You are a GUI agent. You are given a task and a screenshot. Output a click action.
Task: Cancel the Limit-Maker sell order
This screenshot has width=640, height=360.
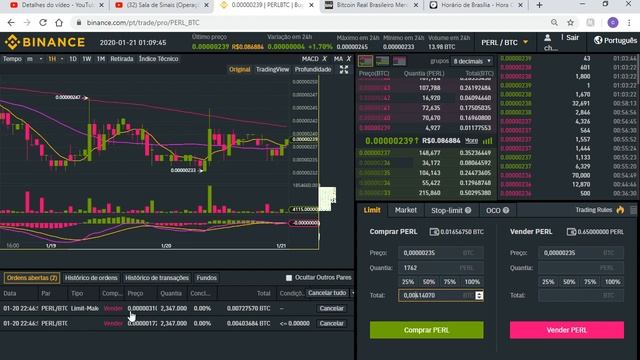331,309
